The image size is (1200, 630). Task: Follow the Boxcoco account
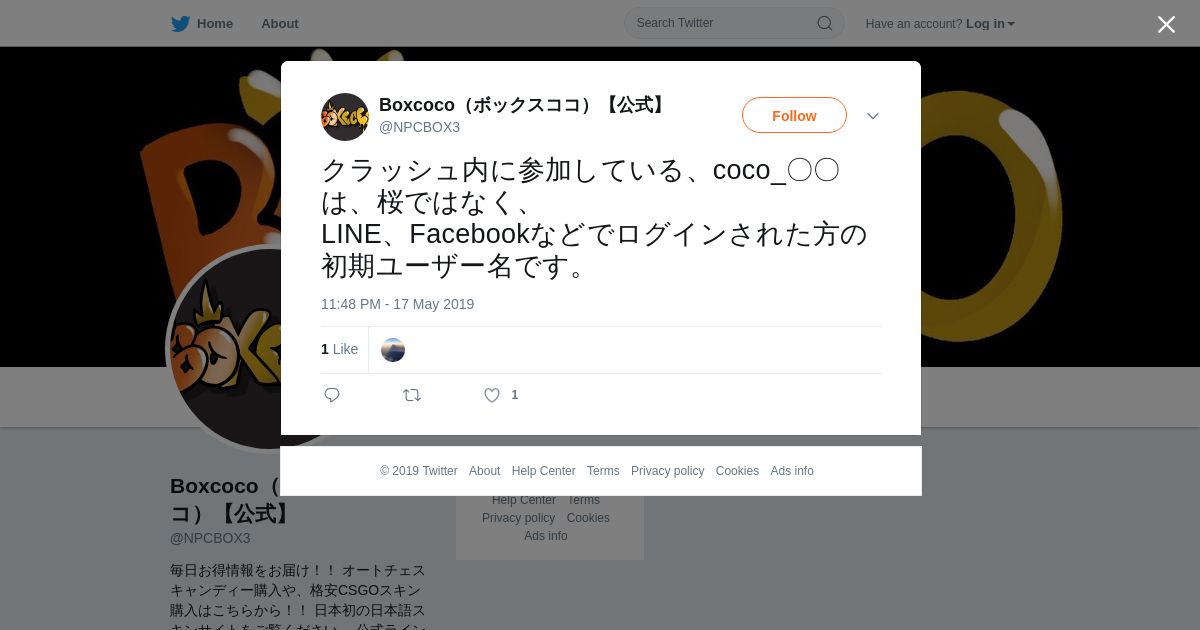coord(794,116)
